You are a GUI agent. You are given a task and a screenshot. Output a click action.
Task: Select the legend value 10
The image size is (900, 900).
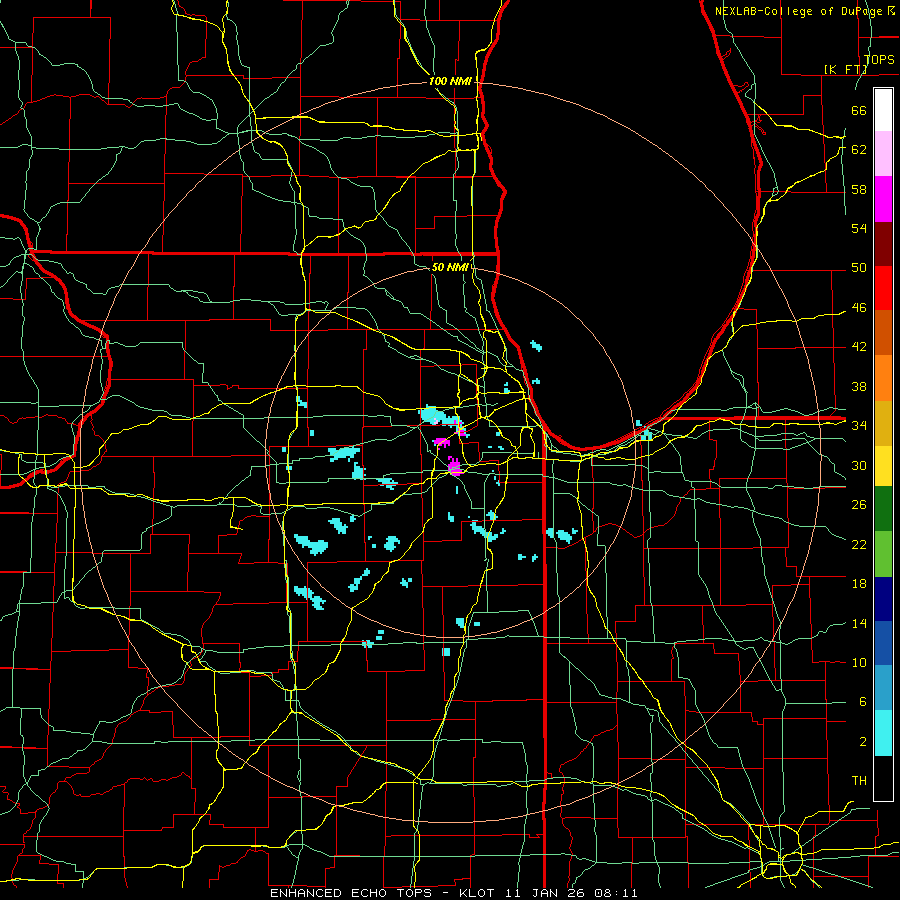(x=859, y=663)
